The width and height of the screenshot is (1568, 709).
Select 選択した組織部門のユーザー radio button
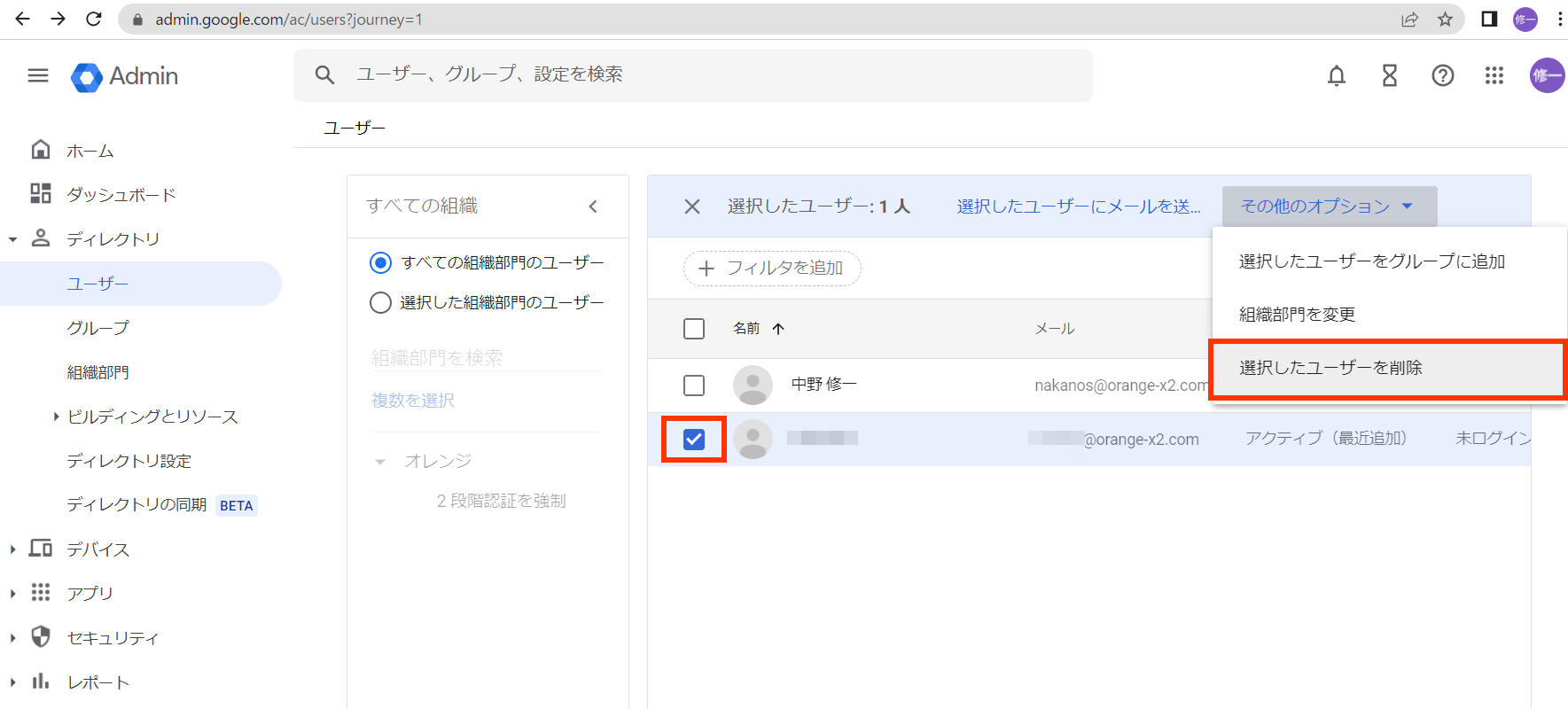click(x=380, y=303)
